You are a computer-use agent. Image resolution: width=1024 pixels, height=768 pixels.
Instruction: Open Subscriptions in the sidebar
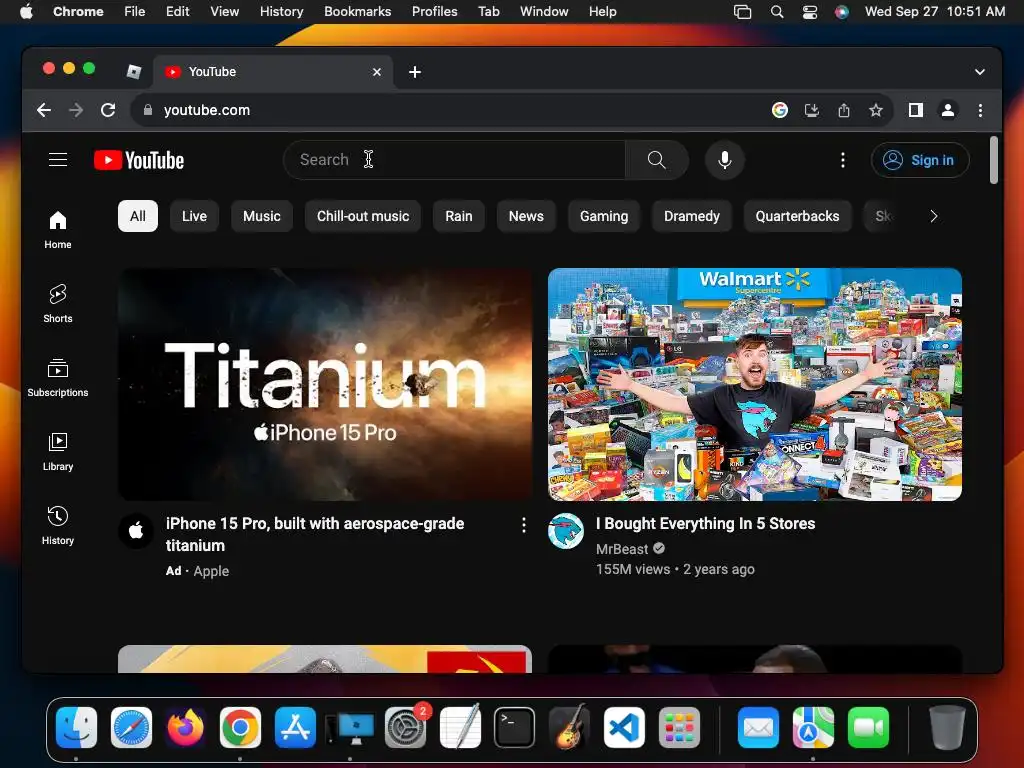point(57,377)
